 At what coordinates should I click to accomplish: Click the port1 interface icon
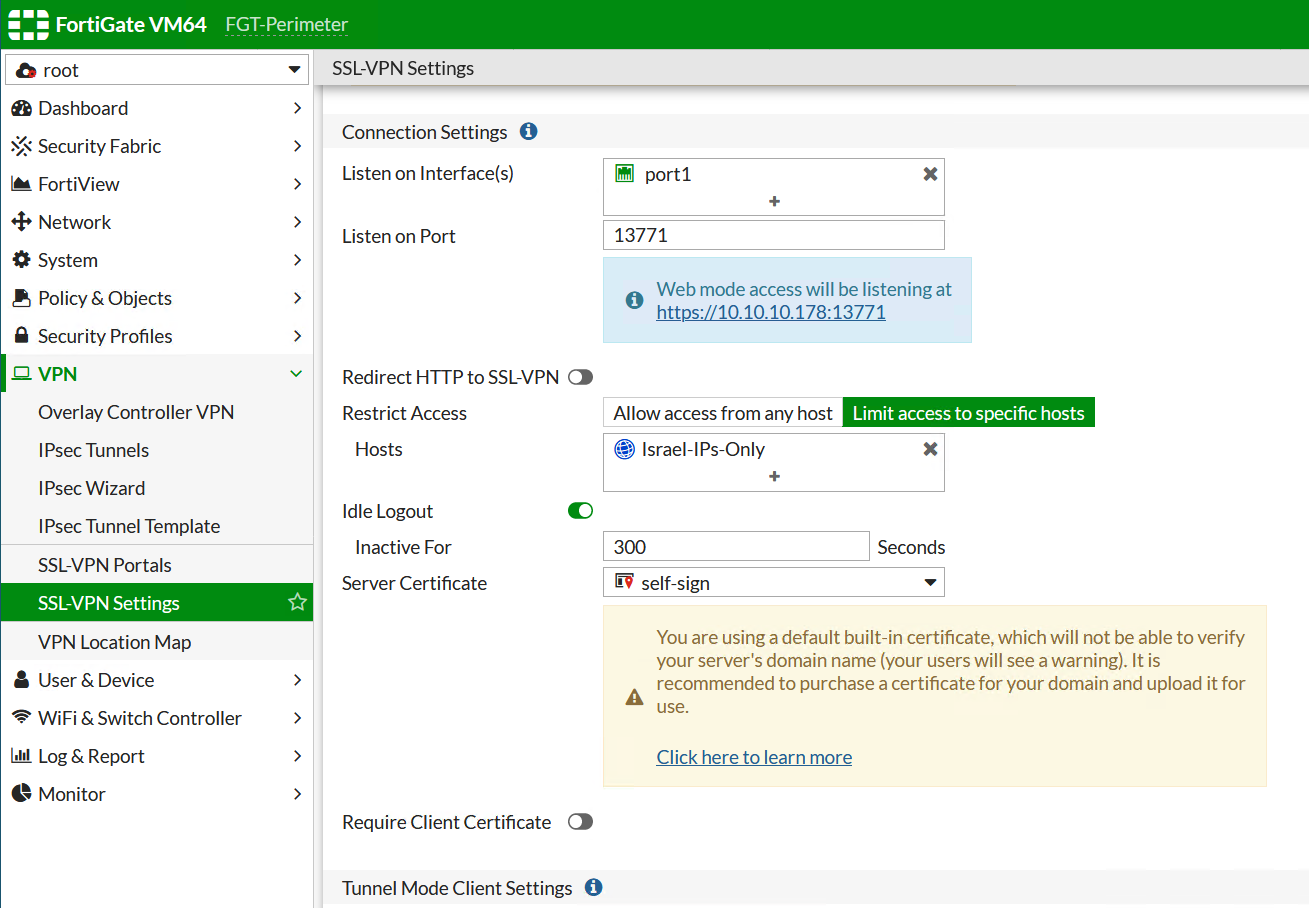point(625,174)
